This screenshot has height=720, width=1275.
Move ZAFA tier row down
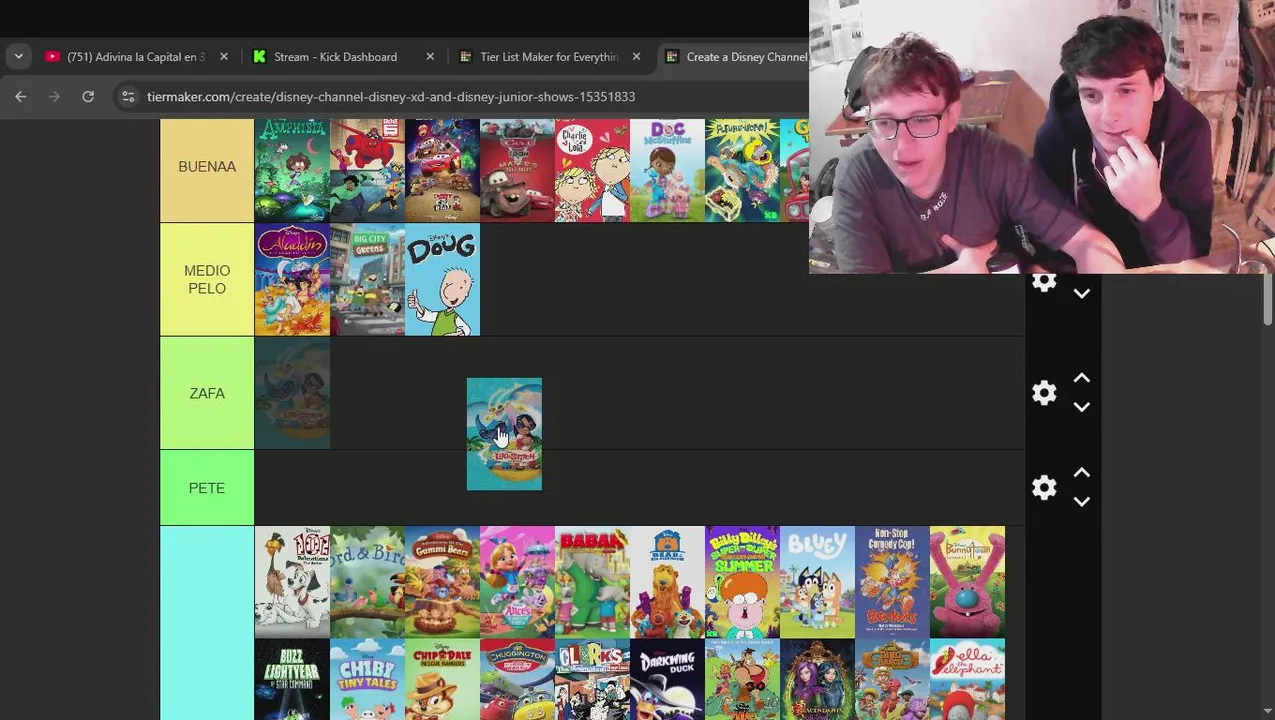1081,407
